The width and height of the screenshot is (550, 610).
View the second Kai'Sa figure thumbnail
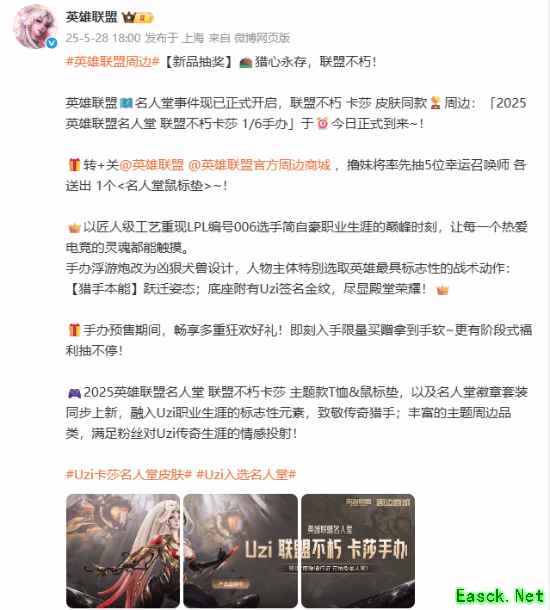tap(240, 550)
